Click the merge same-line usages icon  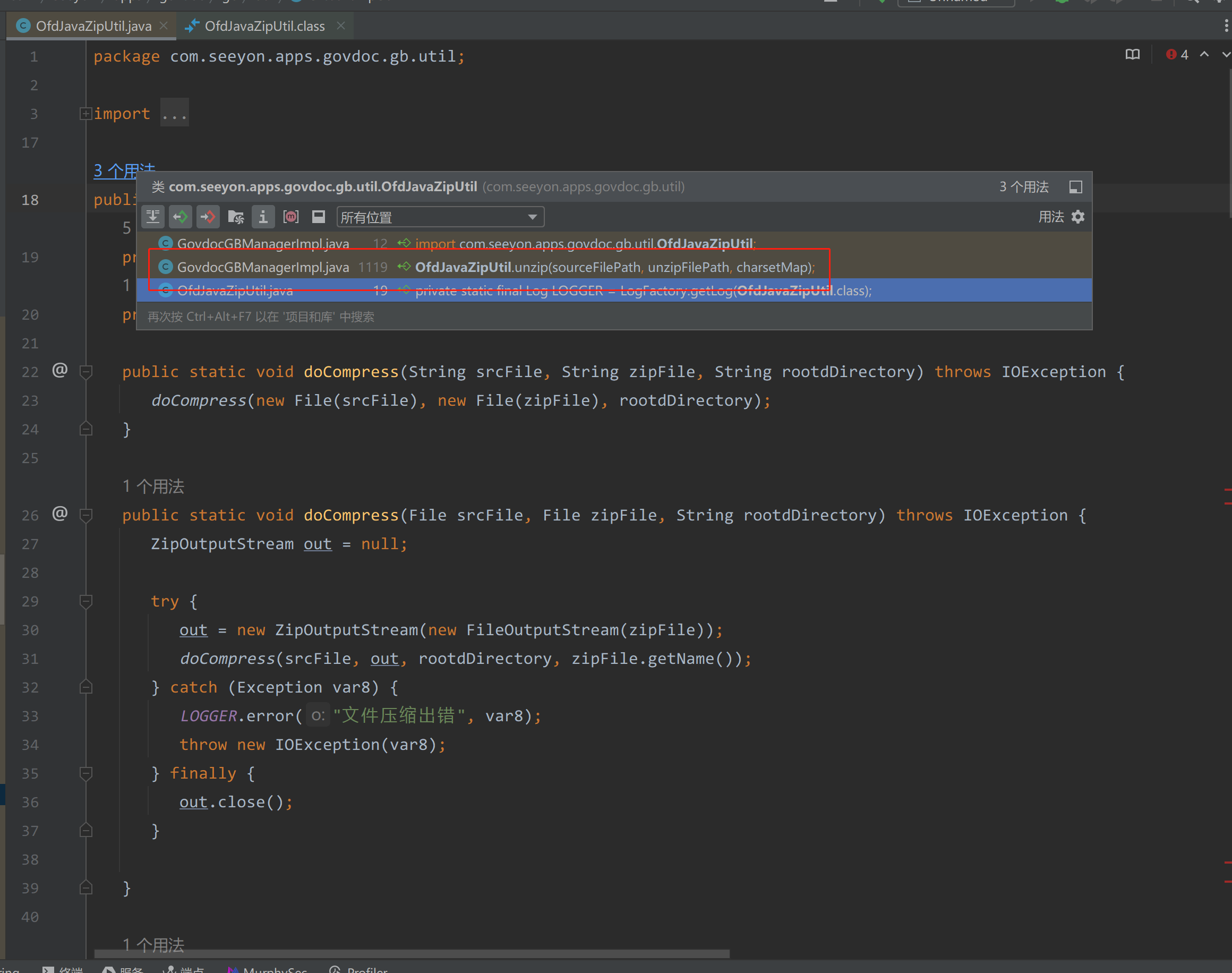click(x=152, y=217)
